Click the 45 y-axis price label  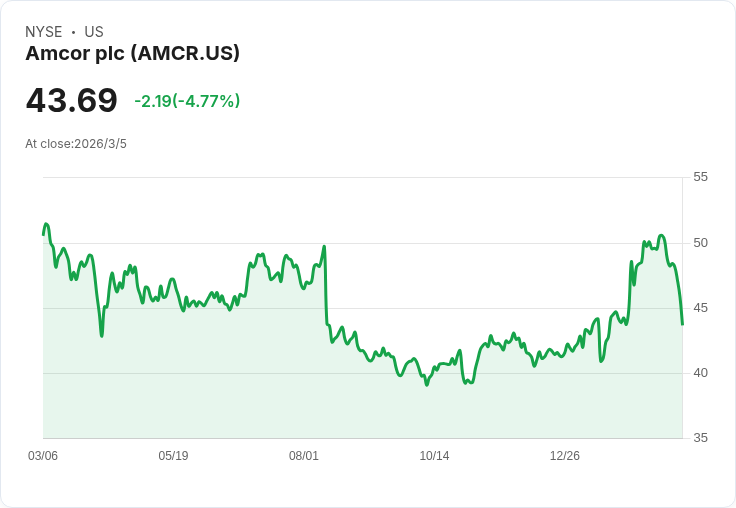point(701,307)
